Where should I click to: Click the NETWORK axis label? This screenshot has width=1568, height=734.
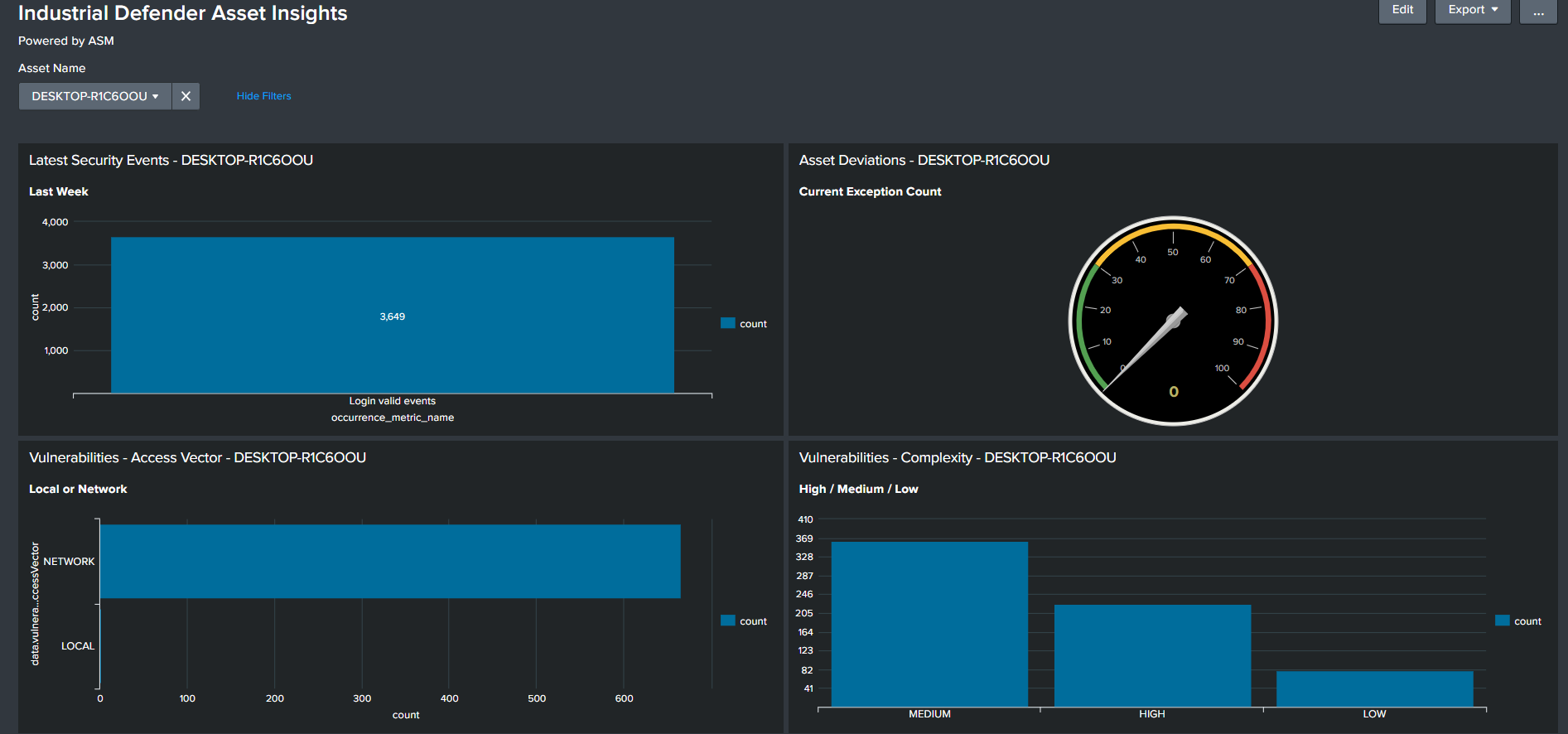click(x=69, y=562)
